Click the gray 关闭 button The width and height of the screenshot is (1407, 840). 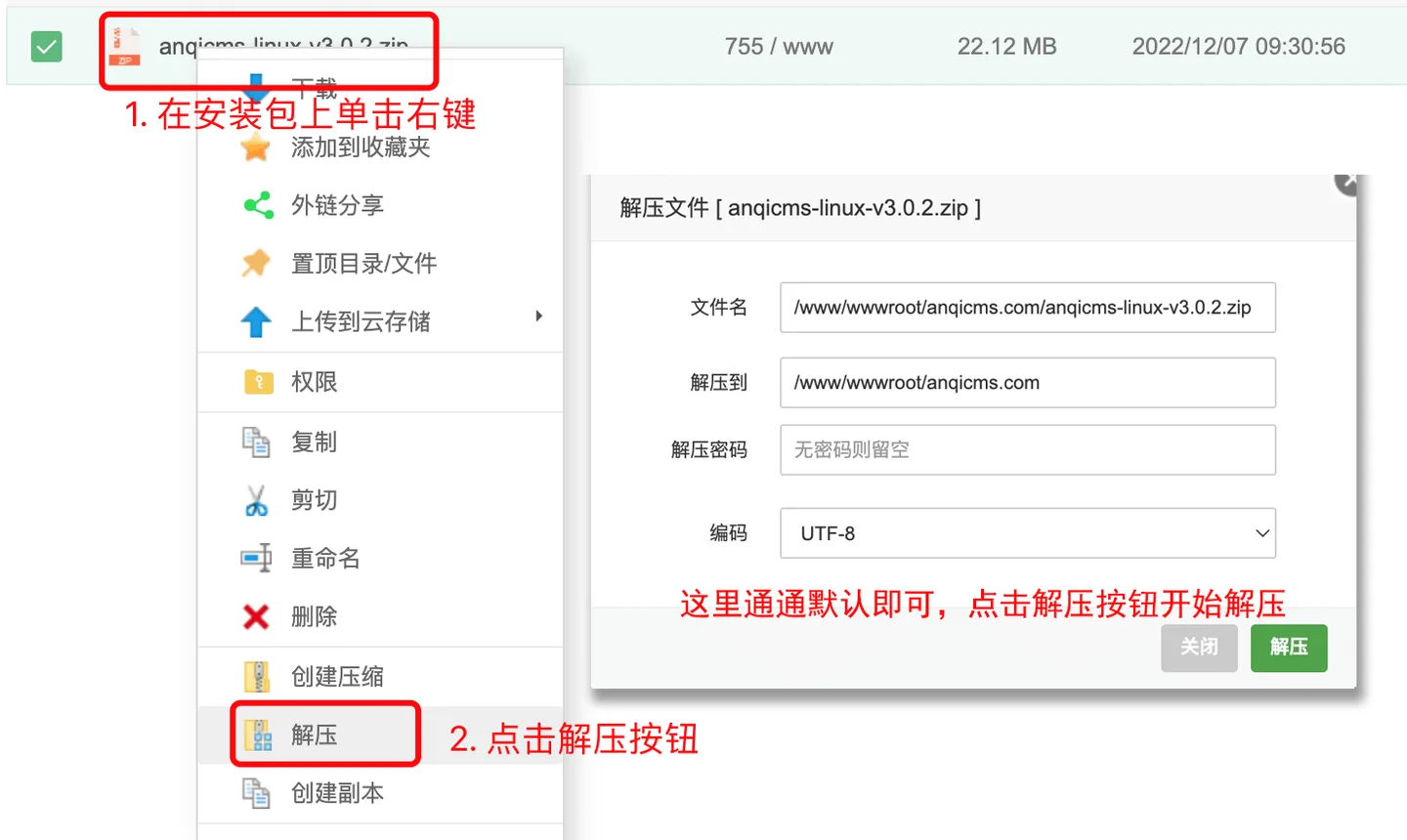pos(1198,648)
